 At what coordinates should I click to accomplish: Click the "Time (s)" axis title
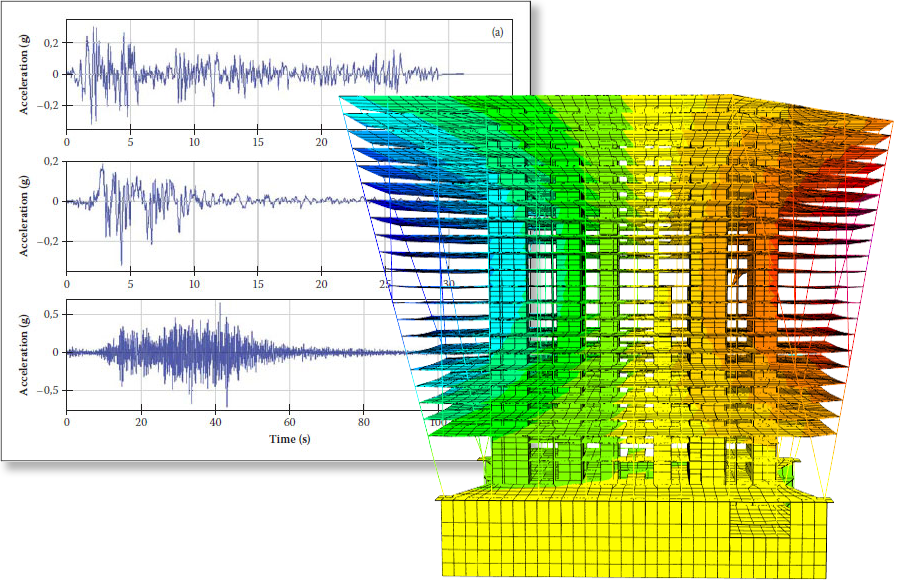pos(290,439)
